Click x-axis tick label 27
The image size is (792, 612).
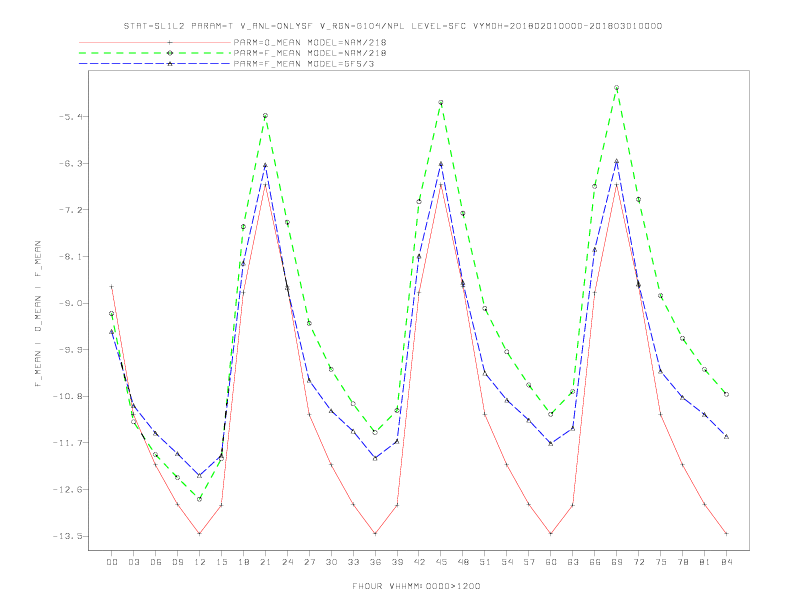(309, 562)
